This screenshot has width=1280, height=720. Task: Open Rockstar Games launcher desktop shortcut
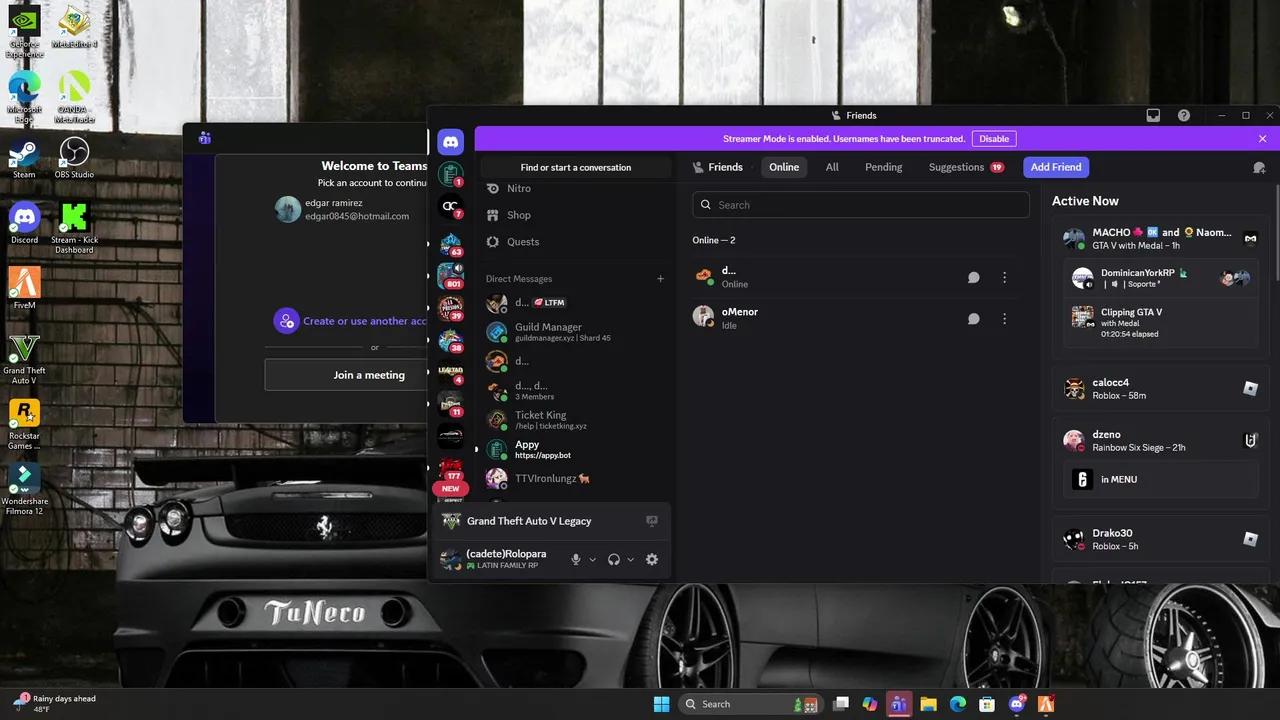click(x=24, y=424)
